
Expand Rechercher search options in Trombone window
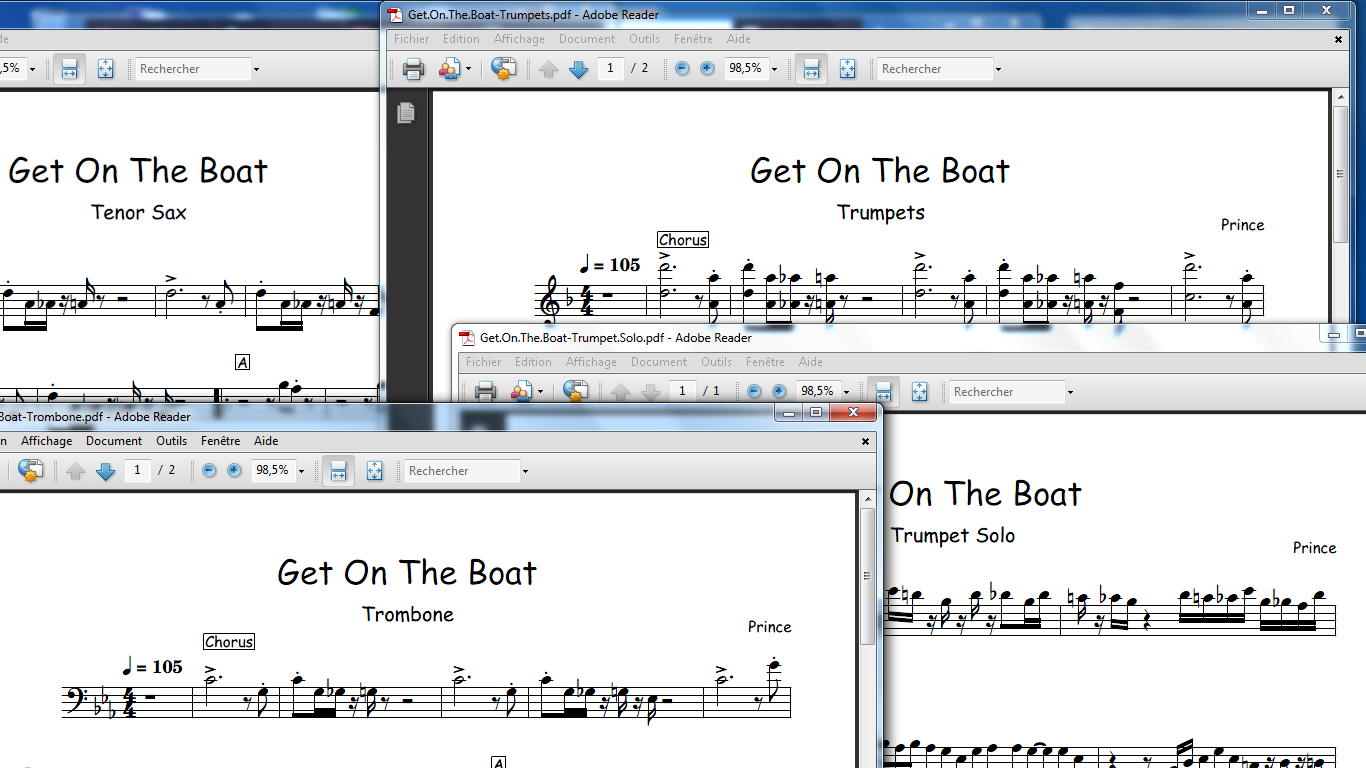coord(525,471)
